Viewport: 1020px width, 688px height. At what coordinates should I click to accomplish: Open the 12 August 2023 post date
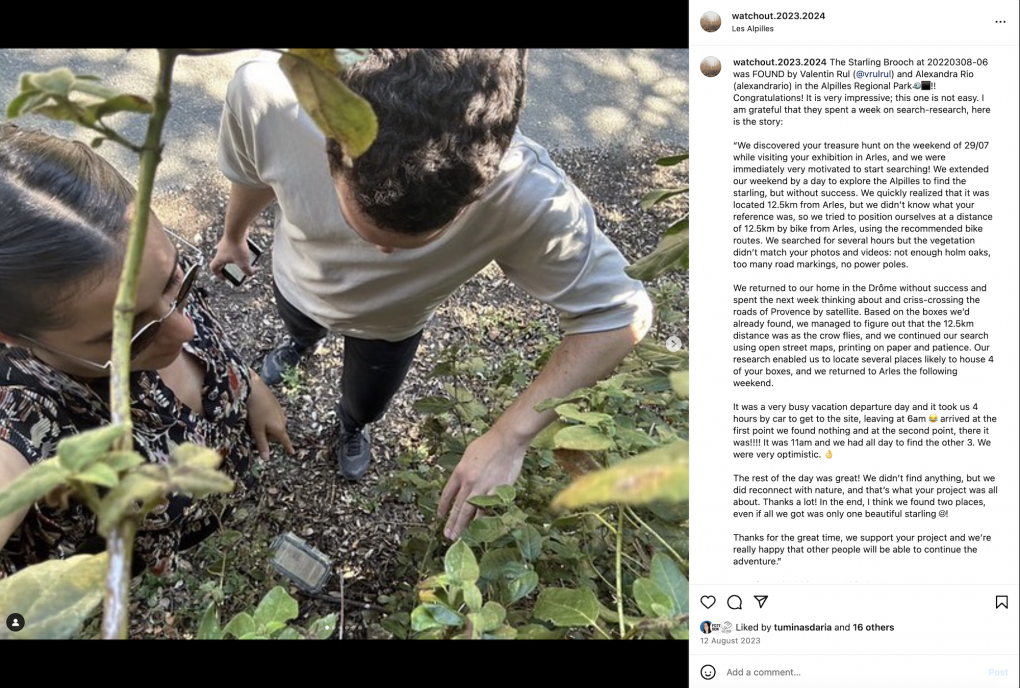[730, 641]
